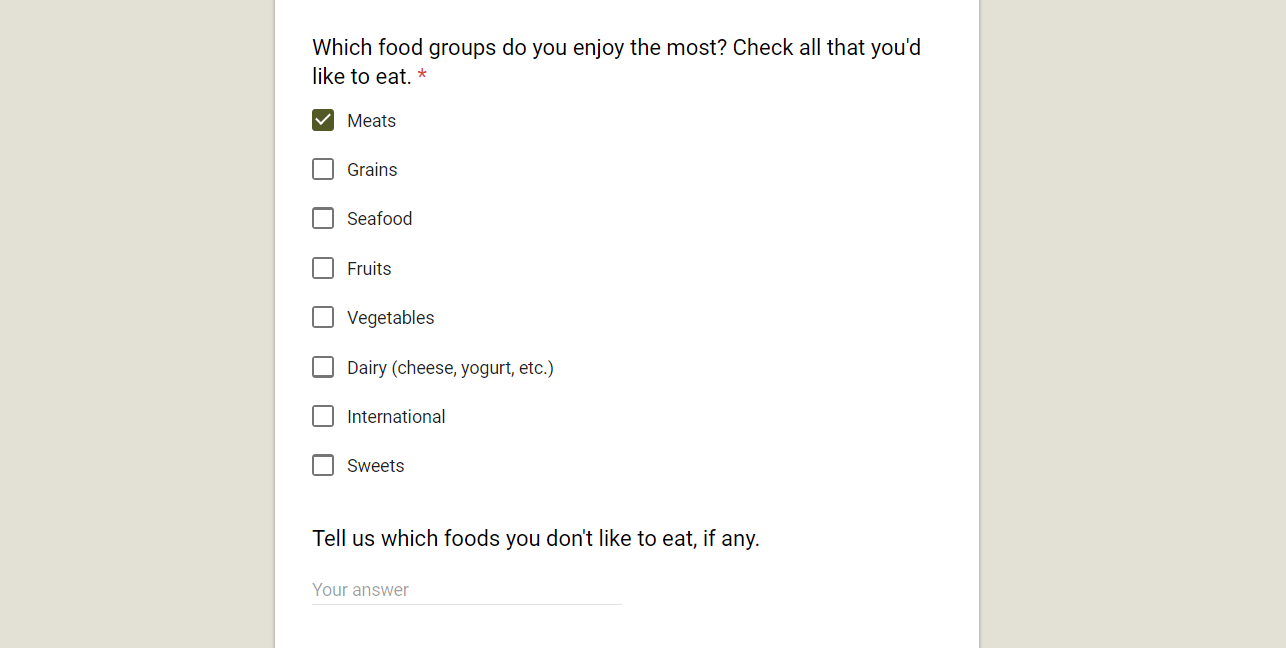
Task: Enable the Fruits checkbox box
Action: 323,268
